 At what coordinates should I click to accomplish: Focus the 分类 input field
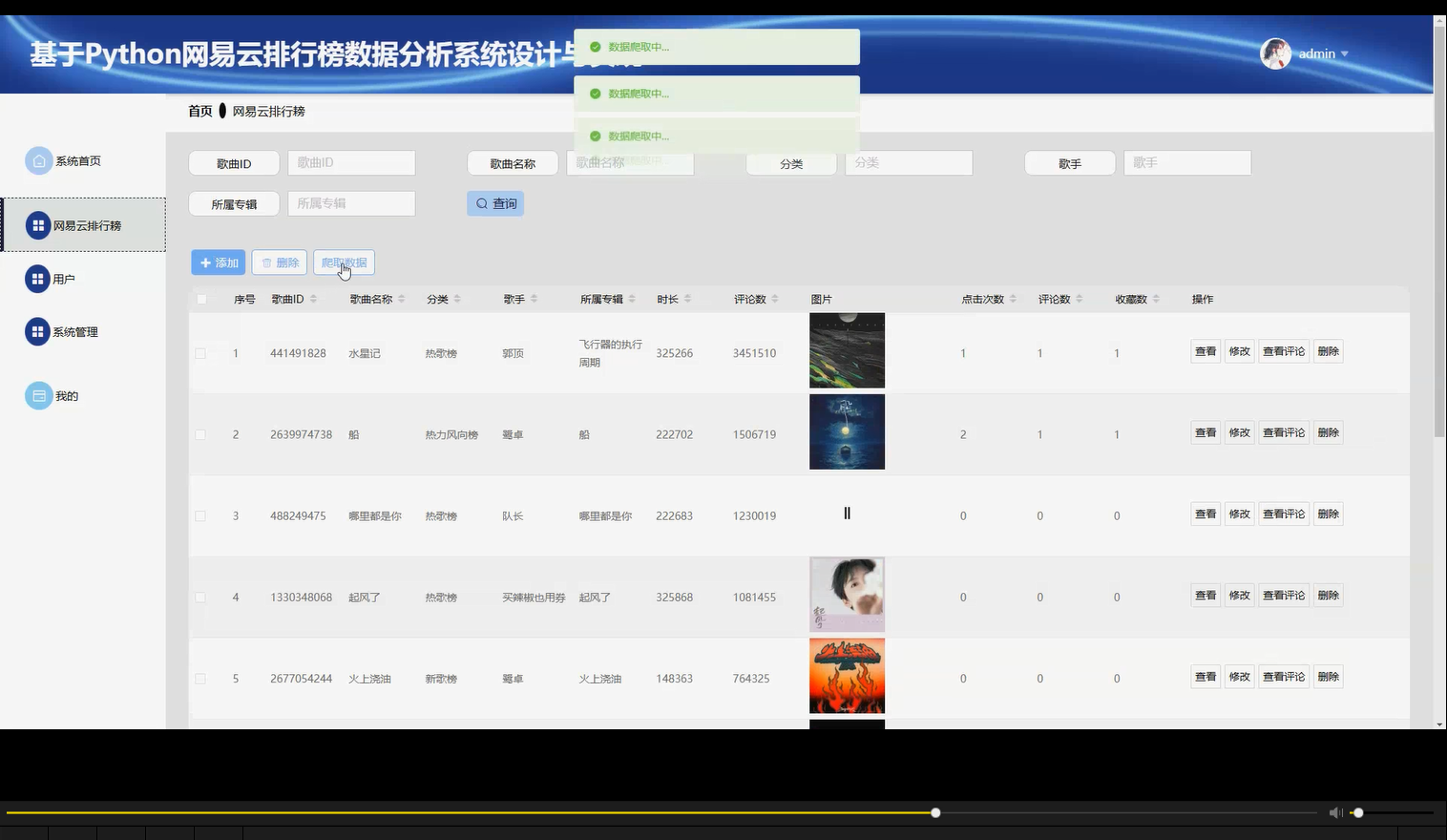tap(909, 163)
